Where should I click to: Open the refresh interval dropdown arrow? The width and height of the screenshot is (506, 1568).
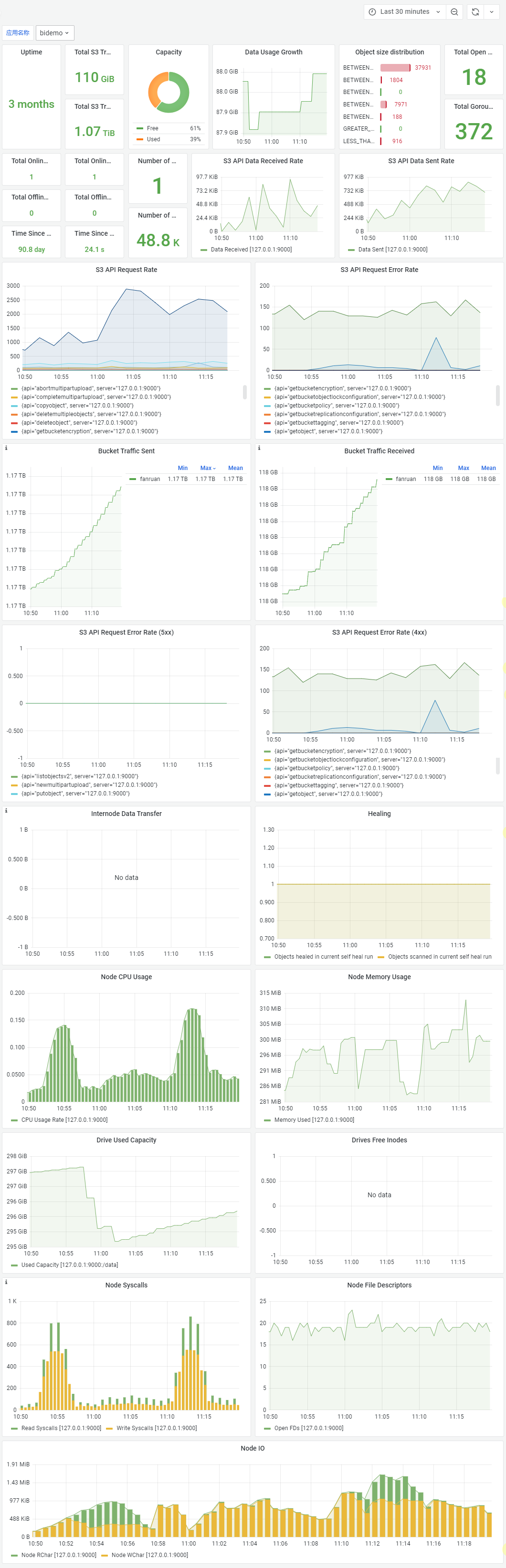(491, 11)
